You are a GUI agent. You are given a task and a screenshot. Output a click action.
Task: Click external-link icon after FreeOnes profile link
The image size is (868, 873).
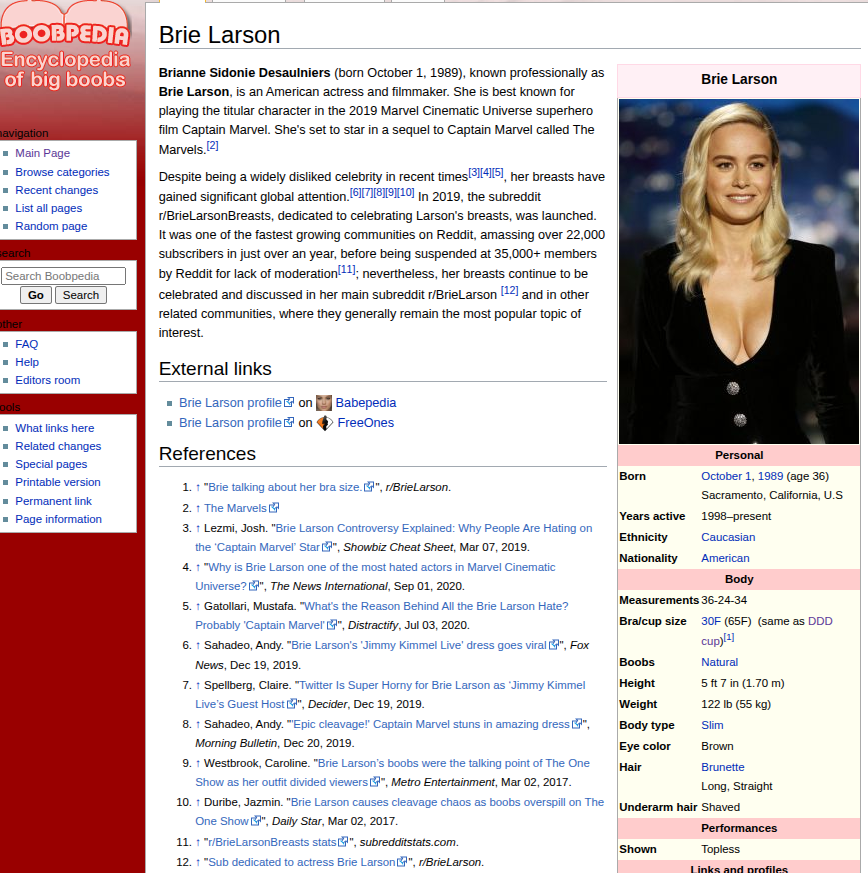[289, 422]
